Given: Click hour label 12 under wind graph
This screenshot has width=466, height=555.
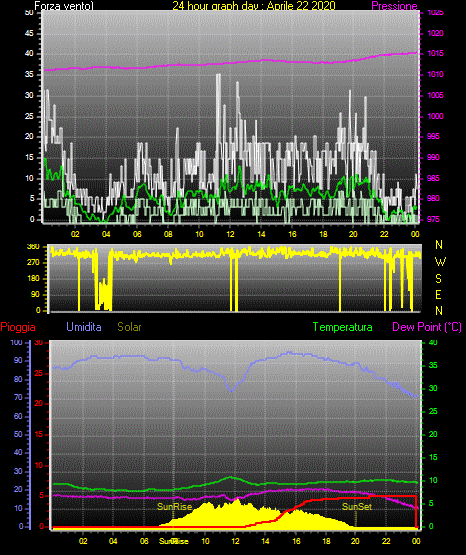Looking at the screenshot, I should 230,234.
